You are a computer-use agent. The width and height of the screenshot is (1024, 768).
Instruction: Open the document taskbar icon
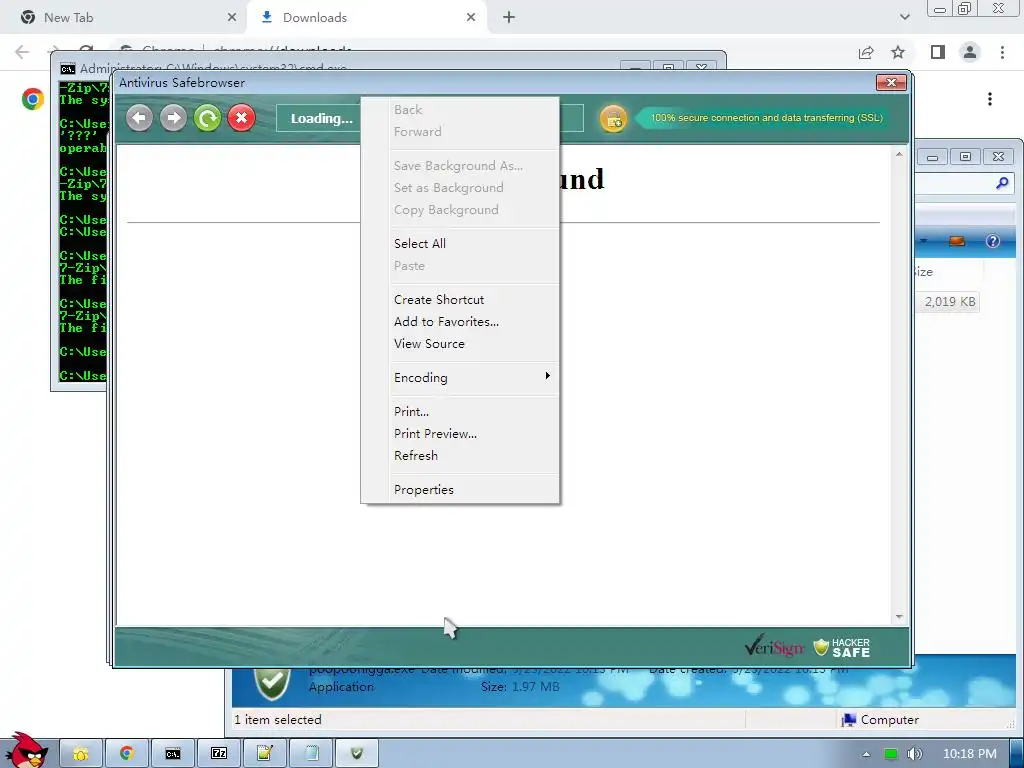click(311, 754)
